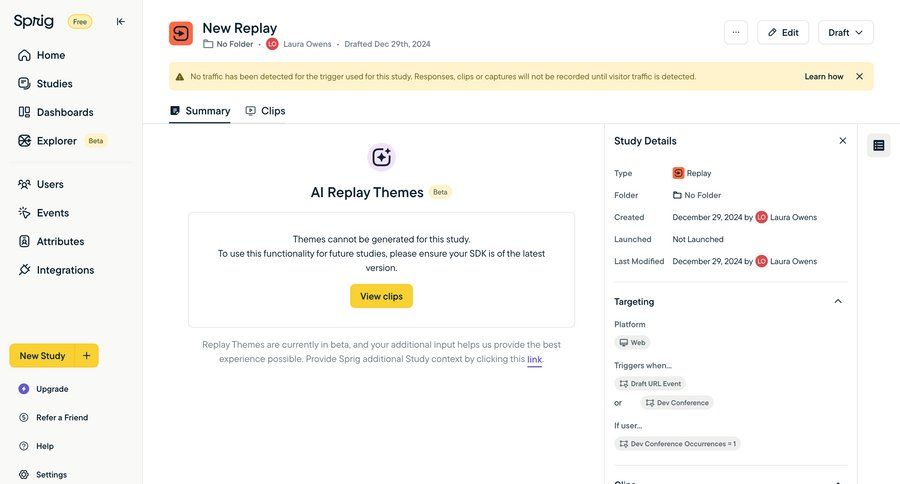
Task: Dismiss the no traffic warning banner
Action: [859, 76]
